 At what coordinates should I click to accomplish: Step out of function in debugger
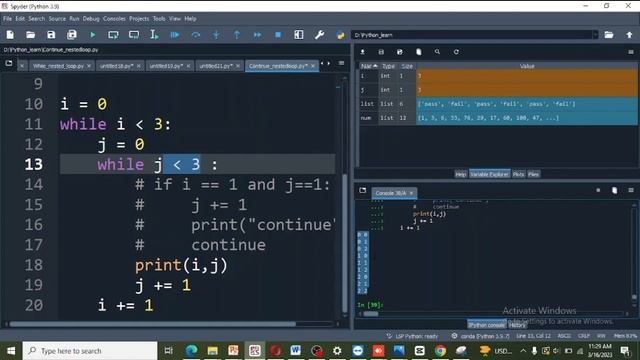pos(237,35)
